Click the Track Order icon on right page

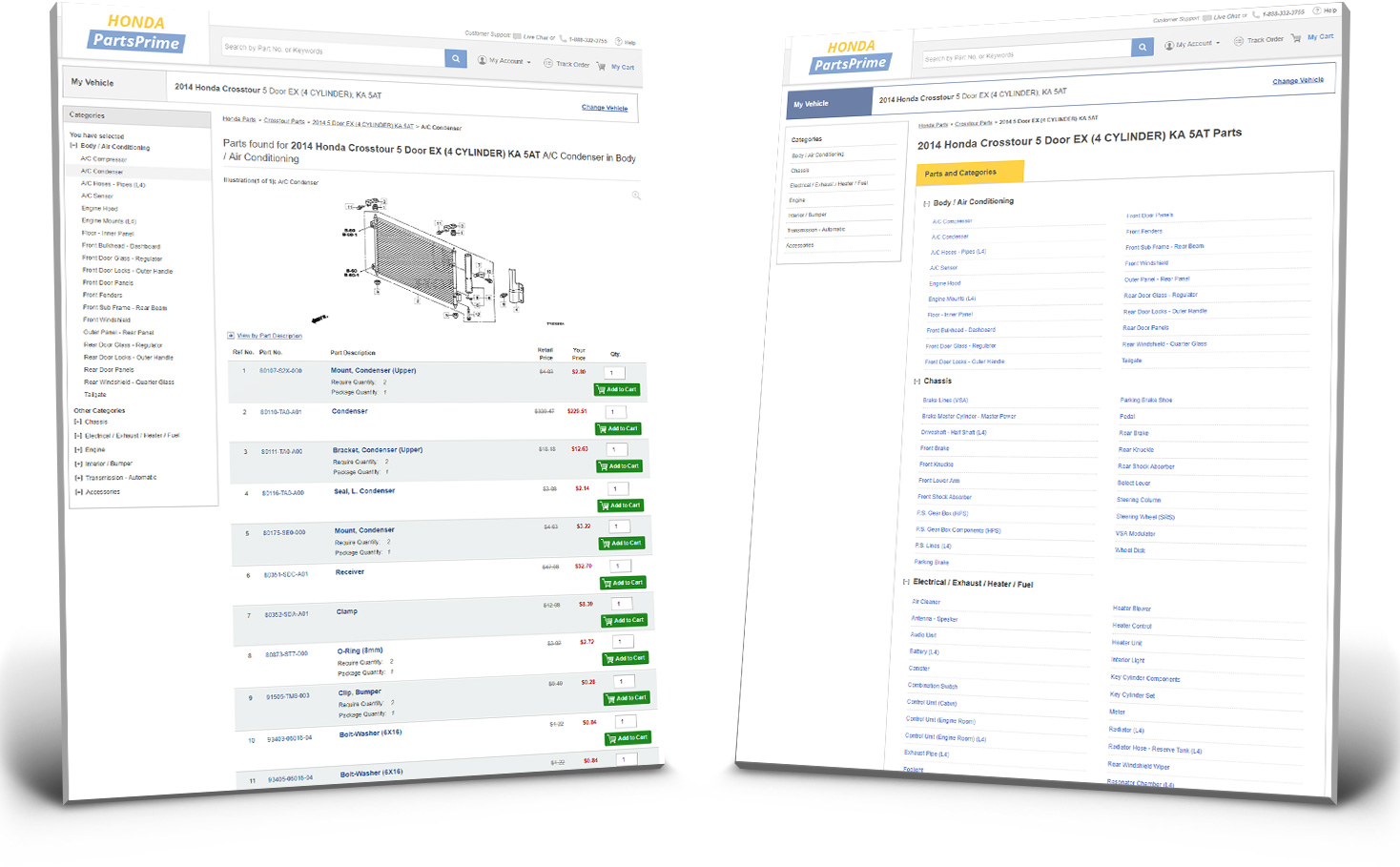tap(1238, 41)
